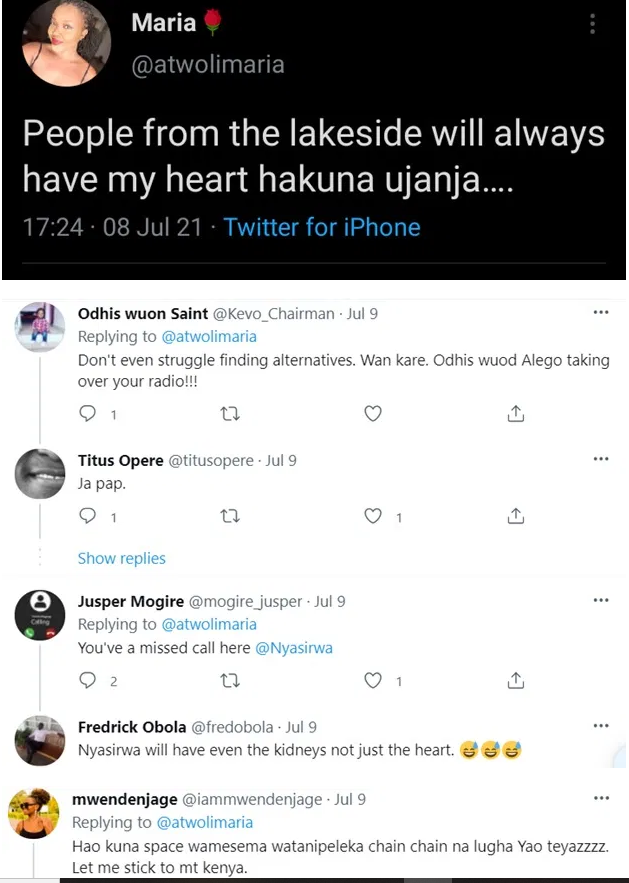
Task: Reply to Odhis wuon Saint's tweet
Action: pyautogui.click(x=87, y=413)
